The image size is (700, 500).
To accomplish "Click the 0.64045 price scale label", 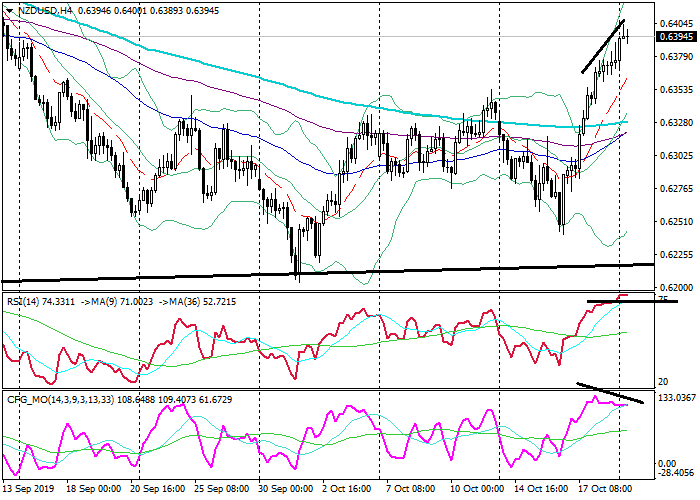I will 674,22.
